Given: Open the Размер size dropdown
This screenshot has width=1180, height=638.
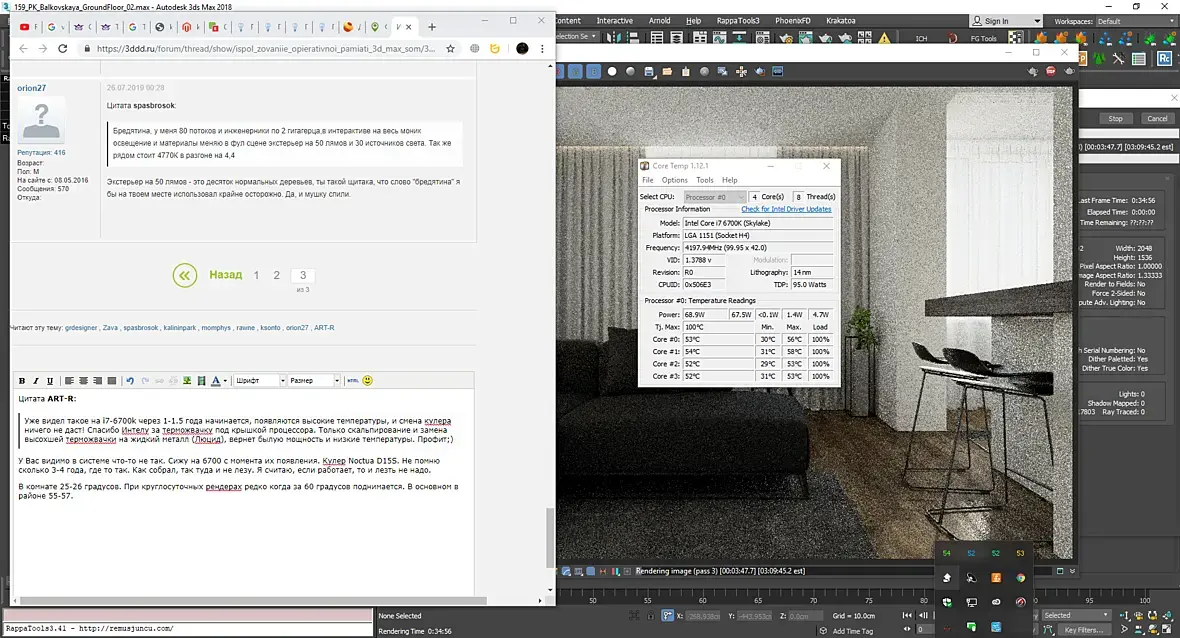Looking at the screenshot, I should (314, 381).
